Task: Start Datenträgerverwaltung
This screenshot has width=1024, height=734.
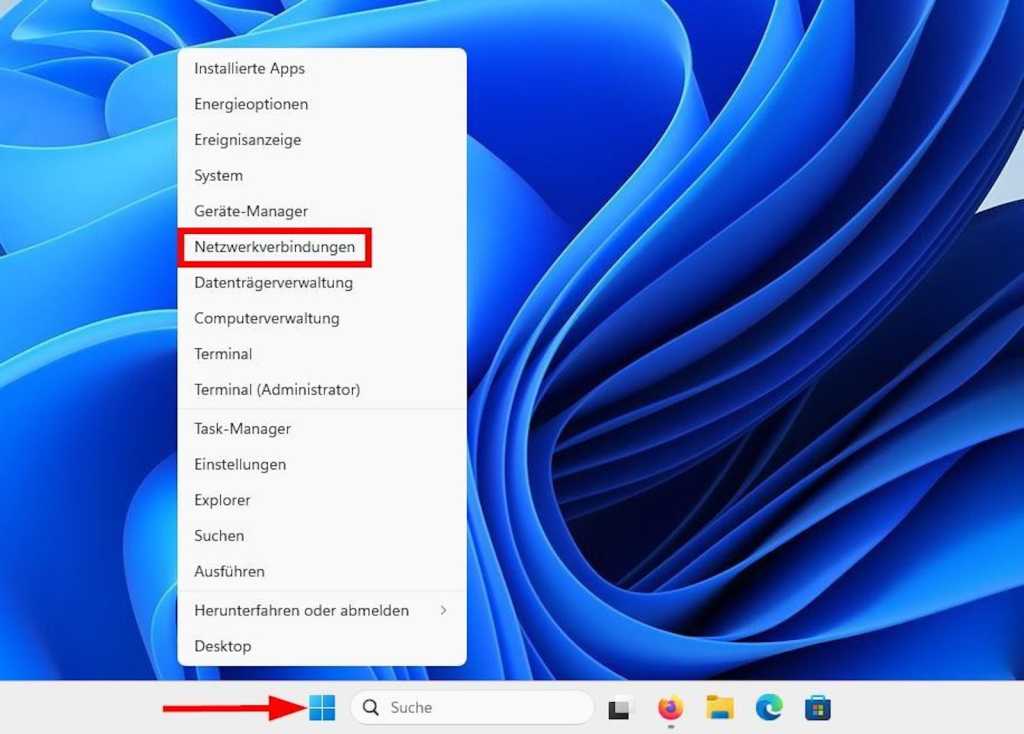Action: pyautogui.click(x=274, y=283)
